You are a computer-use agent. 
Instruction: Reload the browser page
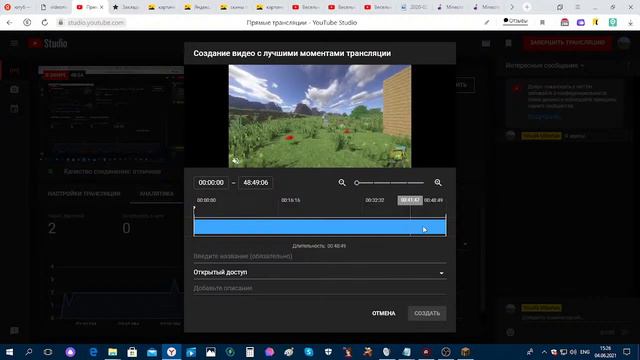[x=44, y=22]
